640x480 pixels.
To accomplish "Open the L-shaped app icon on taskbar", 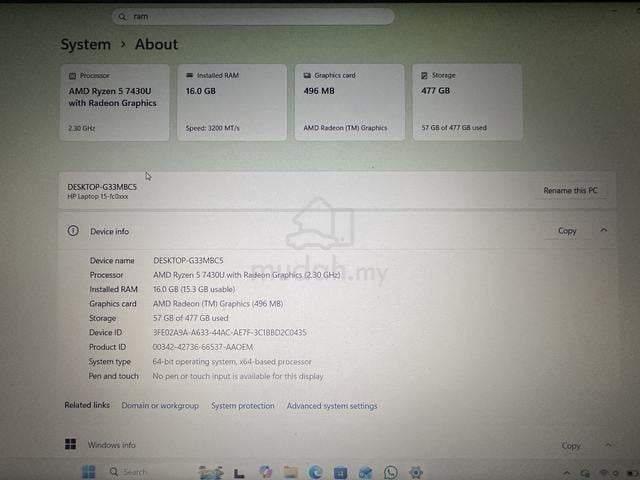I will [239, 473].
